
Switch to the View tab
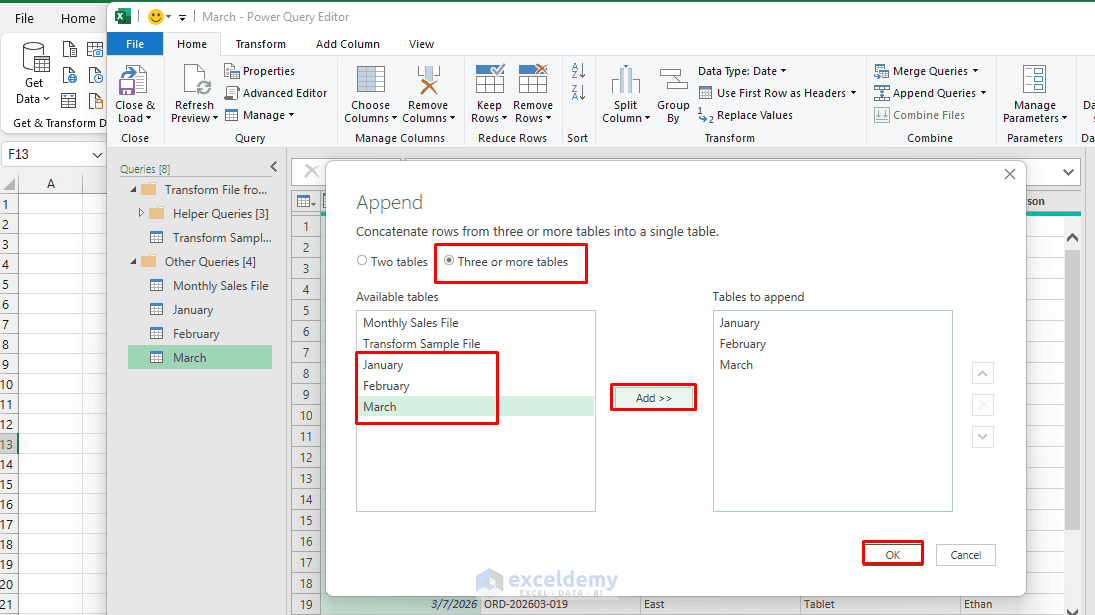421,44
